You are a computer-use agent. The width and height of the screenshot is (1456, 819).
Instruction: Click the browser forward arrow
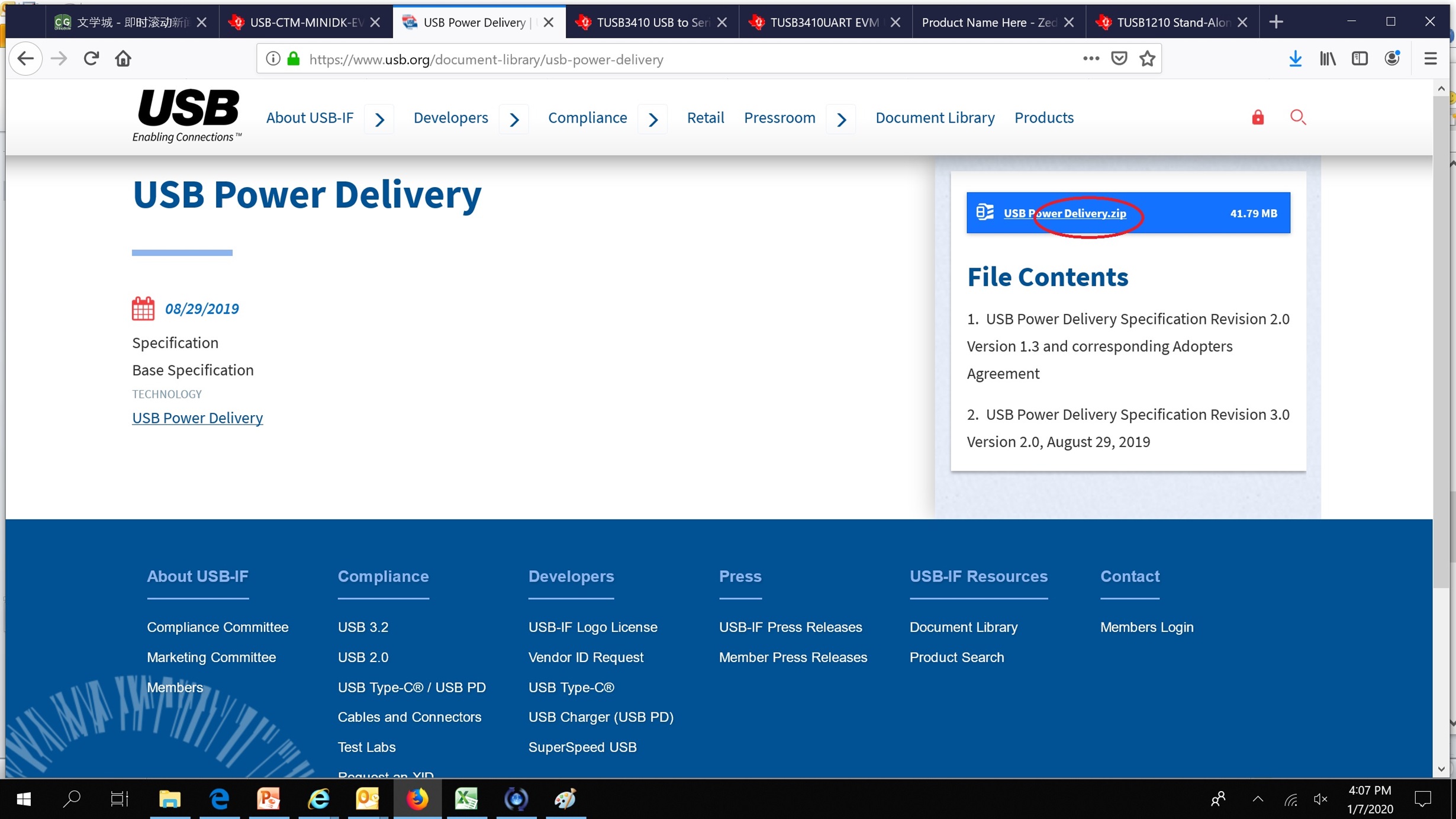59,59
